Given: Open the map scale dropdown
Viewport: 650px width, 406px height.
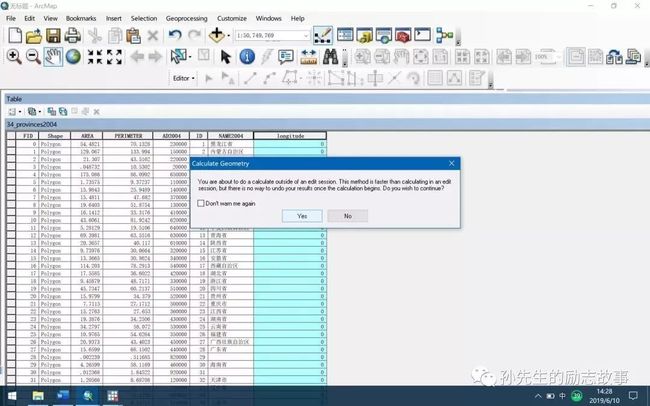Looking at the screenshot, I should [306, 36].
